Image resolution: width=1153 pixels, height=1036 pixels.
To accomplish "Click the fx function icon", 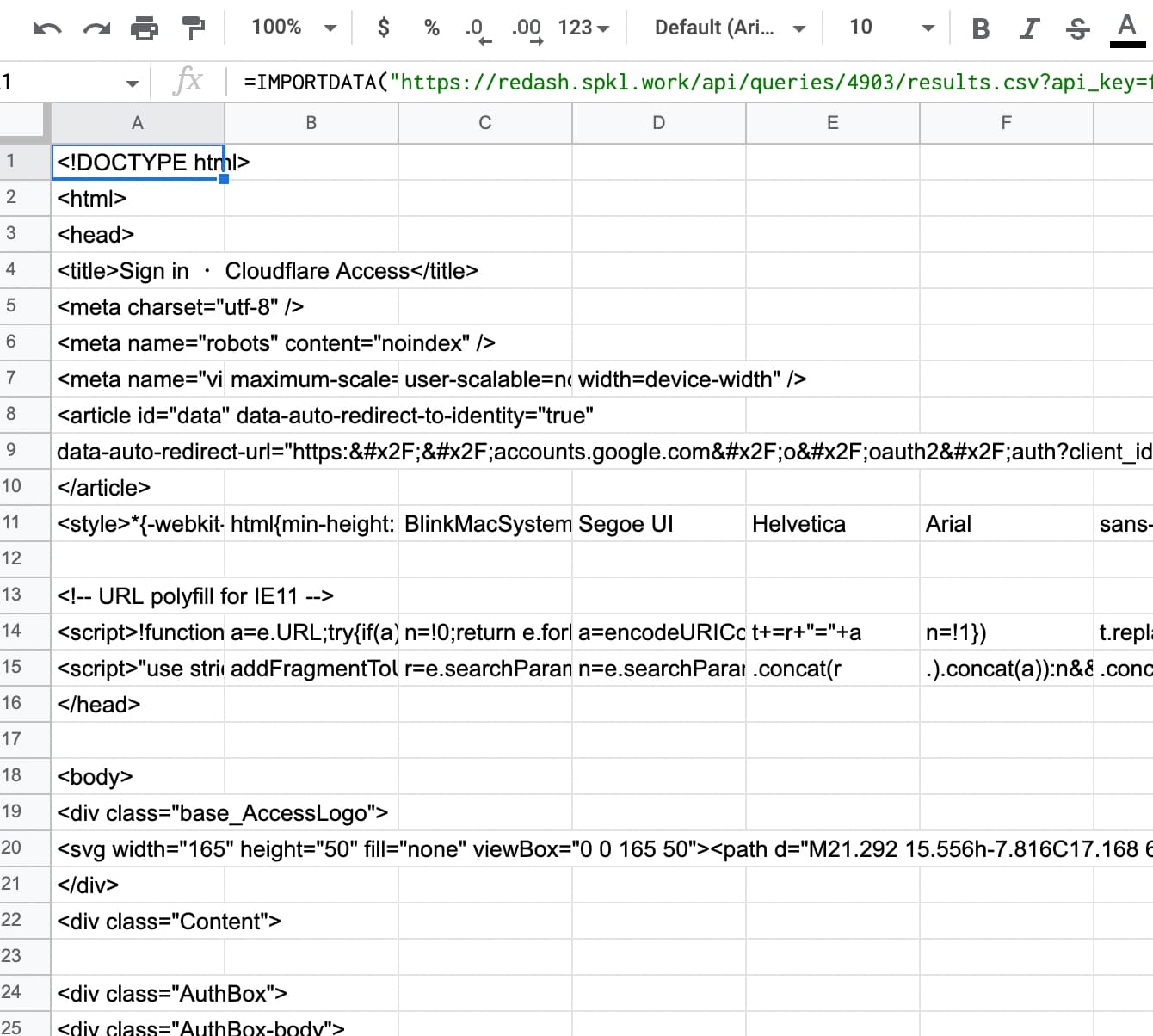I will [x=188, y=82].
